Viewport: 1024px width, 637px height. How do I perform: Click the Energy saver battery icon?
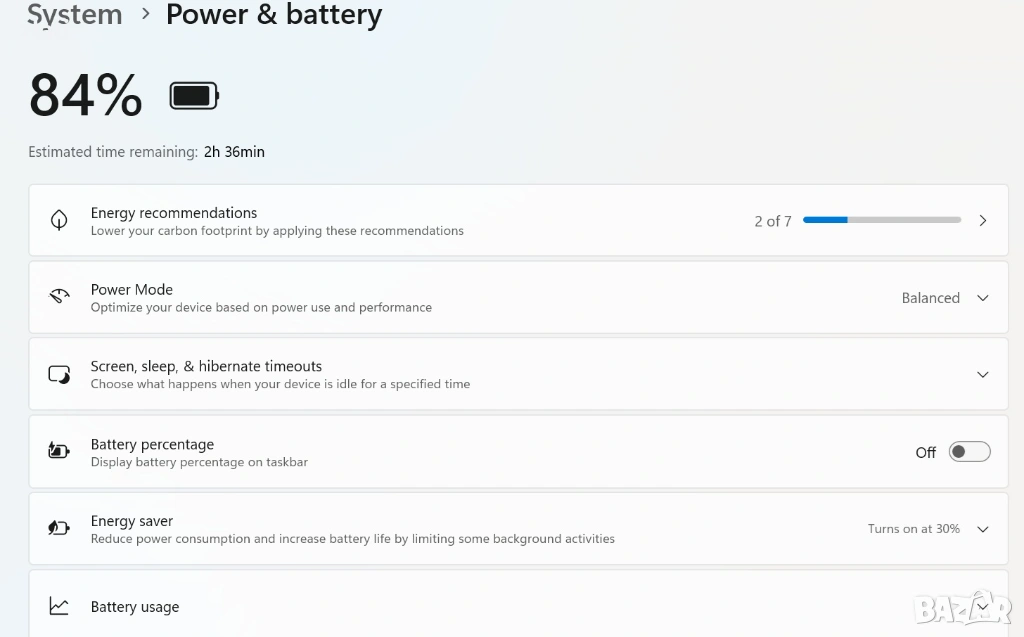point(59,528)
